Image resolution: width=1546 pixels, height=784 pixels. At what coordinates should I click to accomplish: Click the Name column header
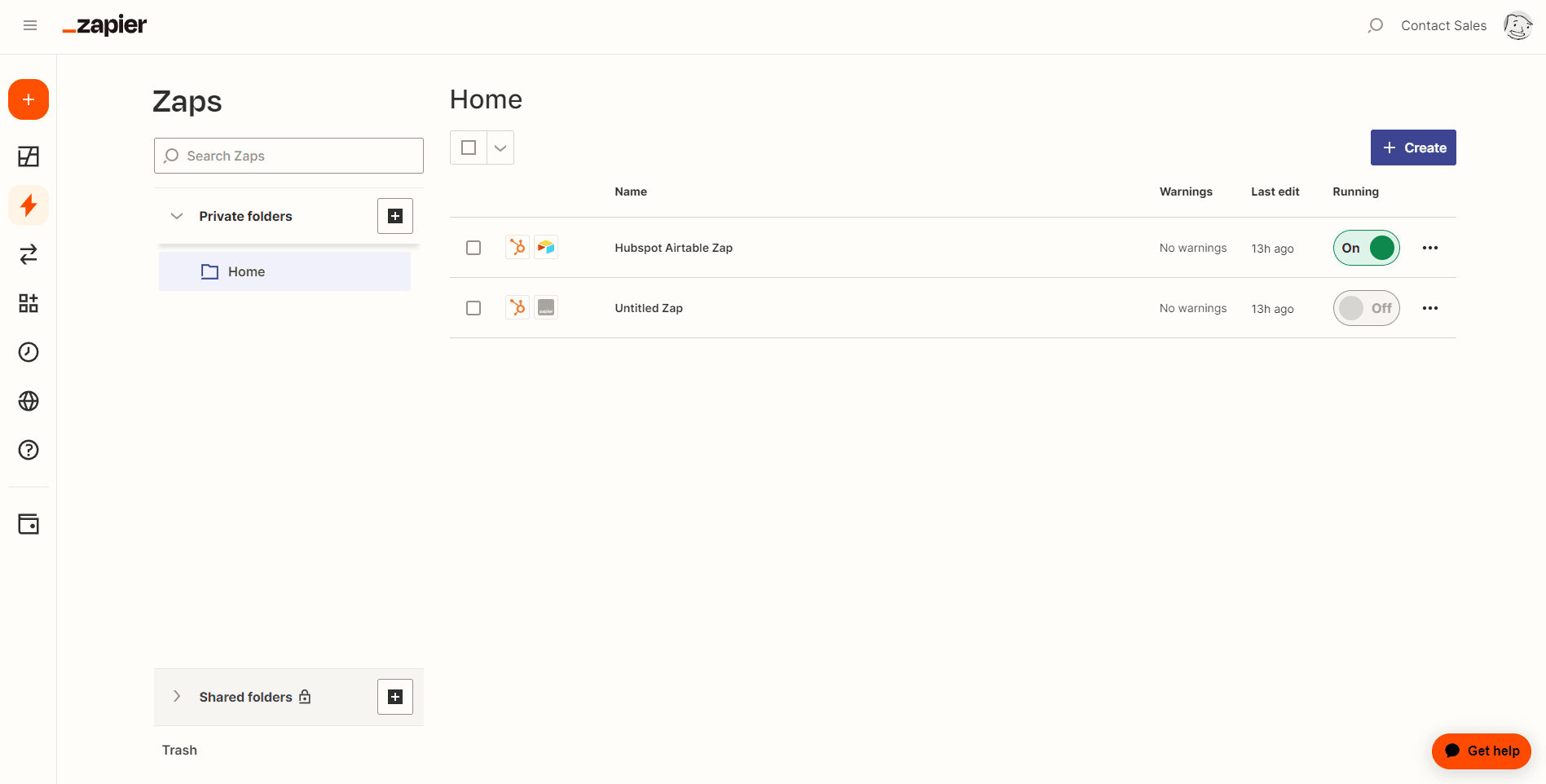point(631,192)
